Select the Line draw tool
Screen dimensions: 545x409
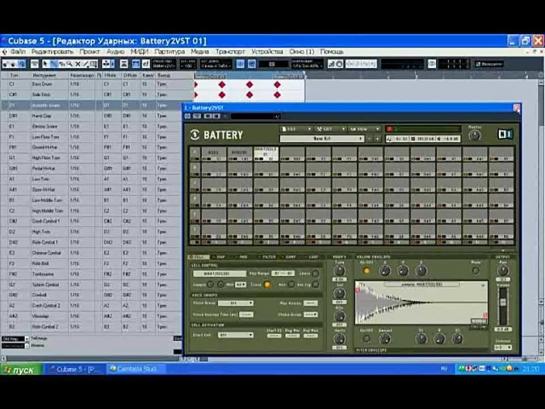click(86, 64)
